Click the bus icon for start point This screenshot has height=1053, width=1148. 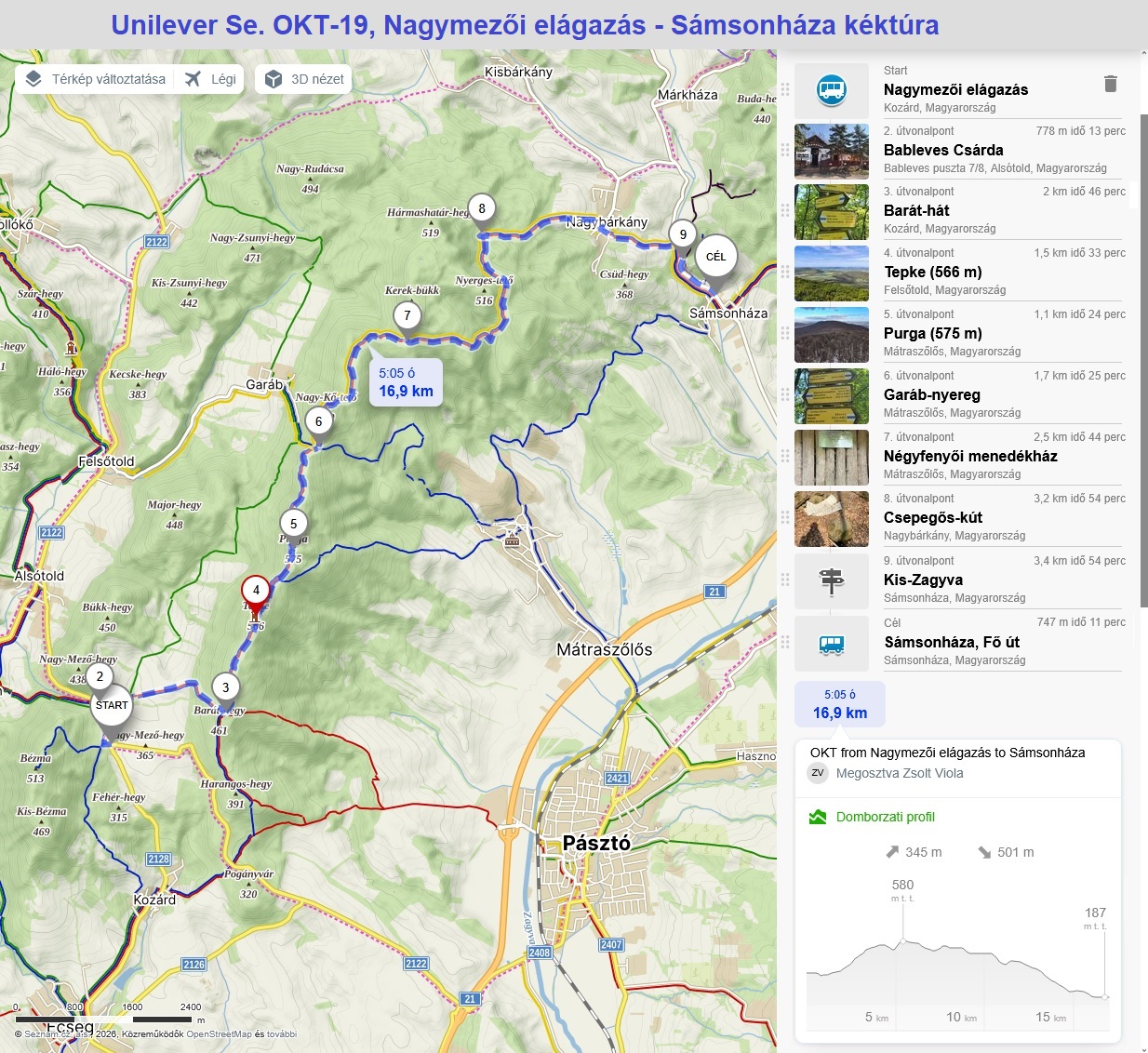[x=832, y=90]
